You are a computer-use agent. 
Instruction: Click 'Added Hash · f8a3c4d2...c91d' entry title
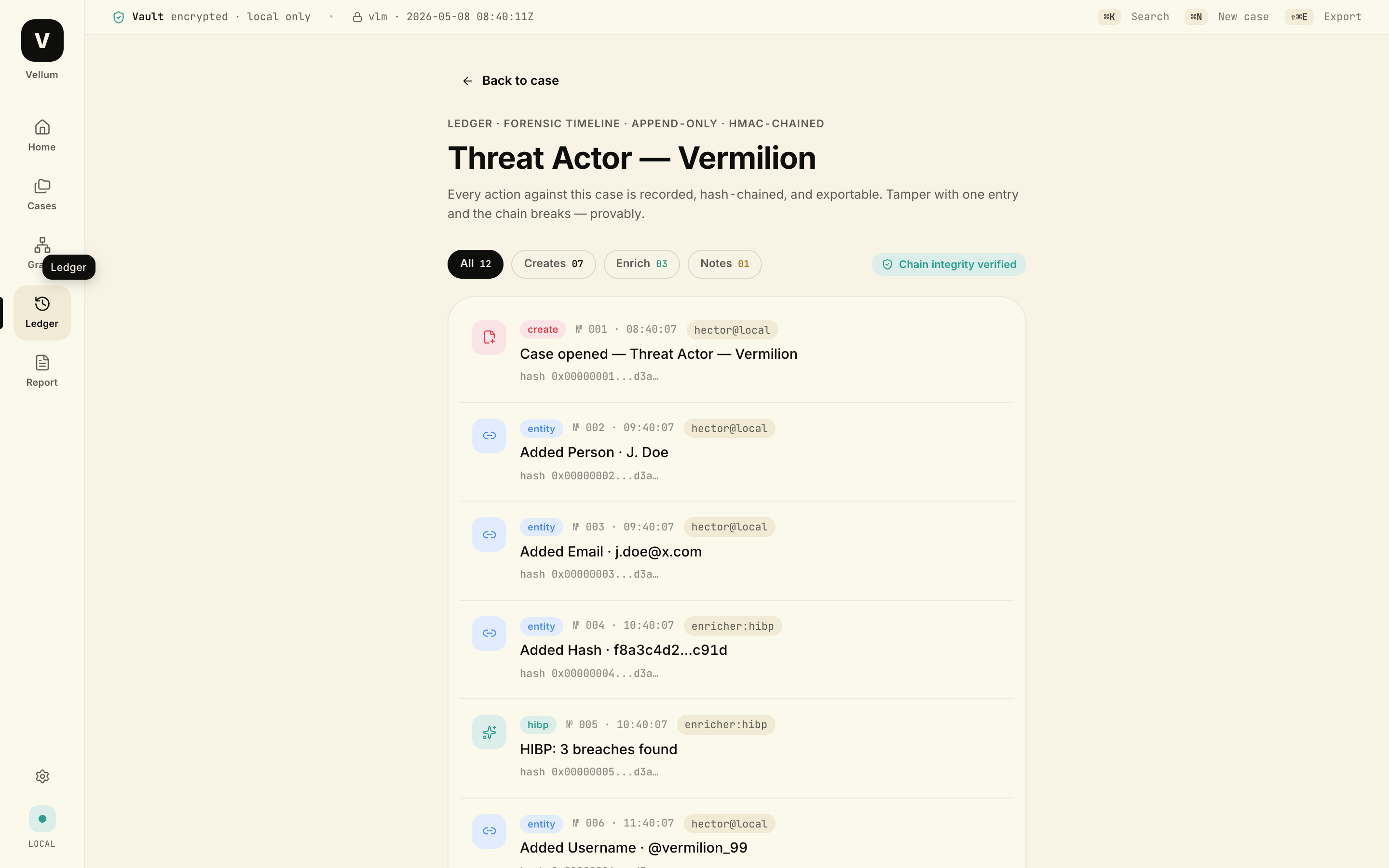point(623,651)
